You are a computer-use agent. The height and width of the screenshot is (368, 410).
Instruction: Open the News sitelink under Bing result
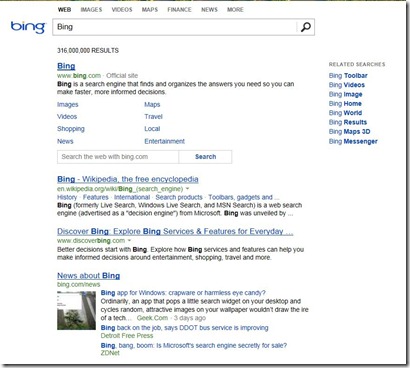coord(65,141)
